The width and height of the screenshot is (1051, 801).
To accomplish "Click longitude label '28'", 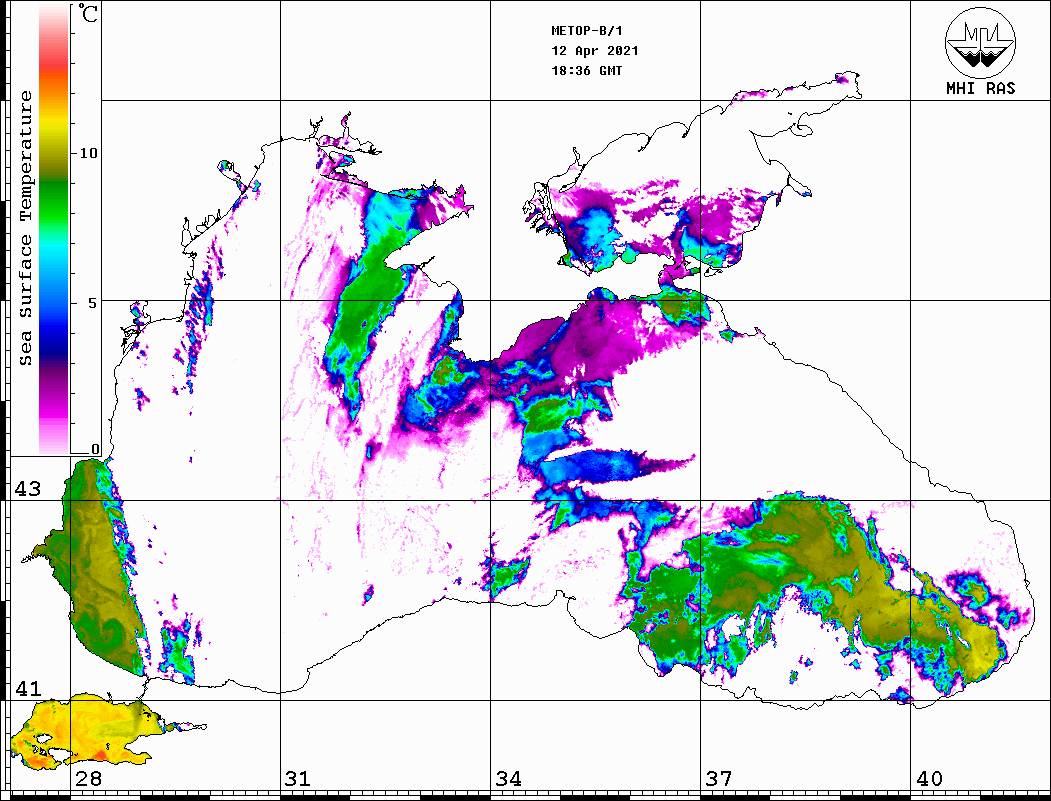I will pos(88,779).
